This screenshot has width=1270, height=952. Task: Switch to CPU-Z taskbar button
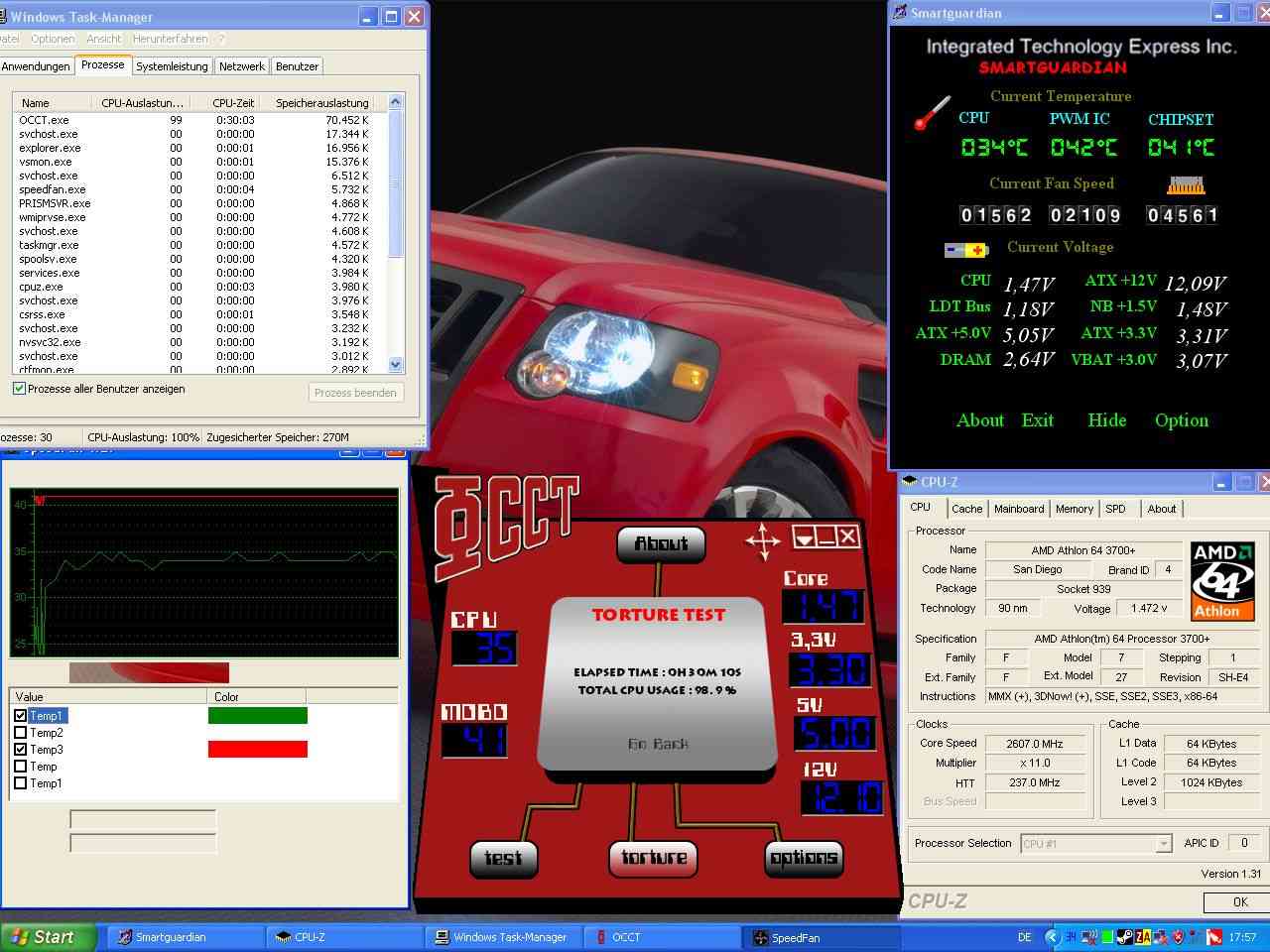(343, 937)
